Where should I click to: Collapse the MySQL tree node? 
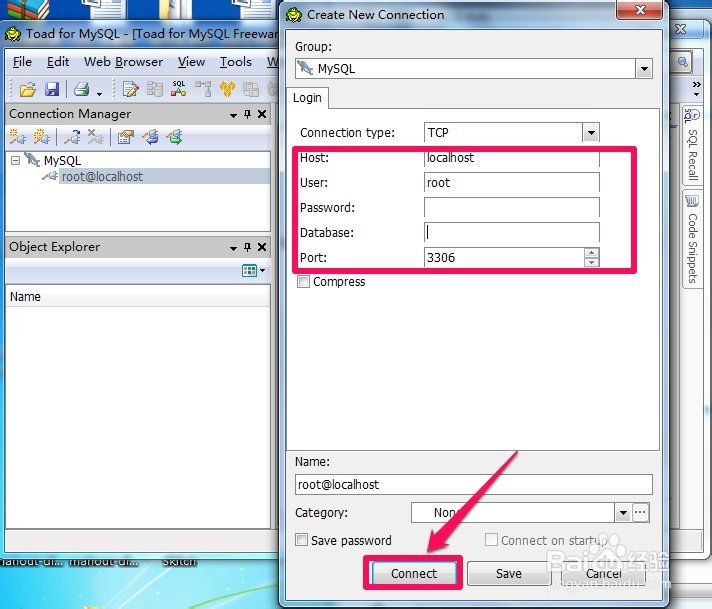click(x=15, y=160)
